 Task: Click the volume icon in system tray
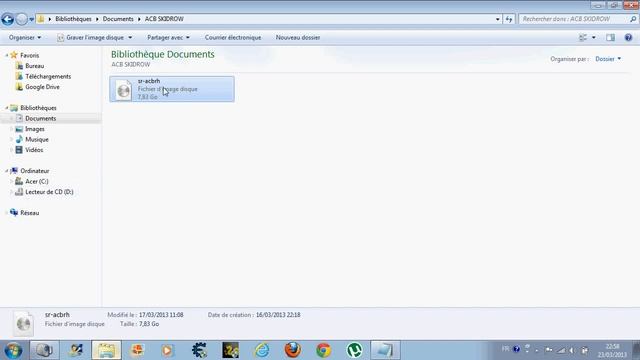pos(572,350)
